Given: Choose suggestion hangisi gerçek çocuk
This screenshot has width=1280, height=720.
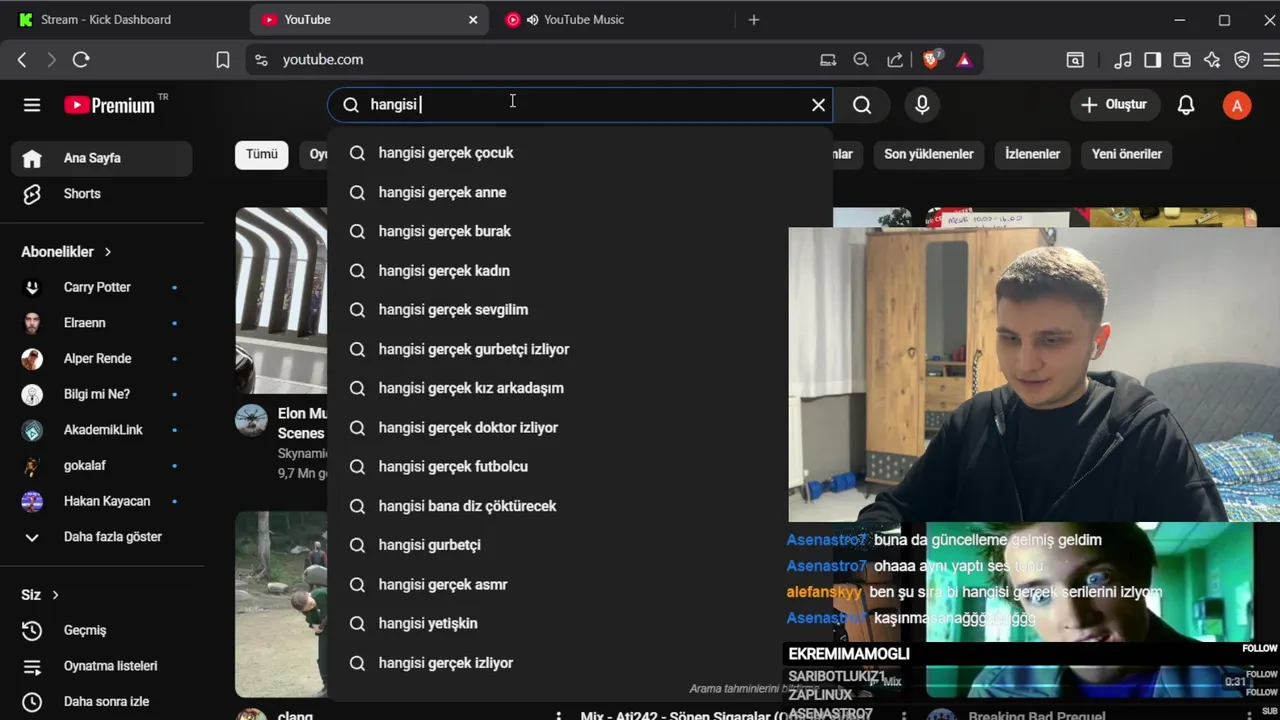Looking at the screenshot, I should tap(580, 153).
